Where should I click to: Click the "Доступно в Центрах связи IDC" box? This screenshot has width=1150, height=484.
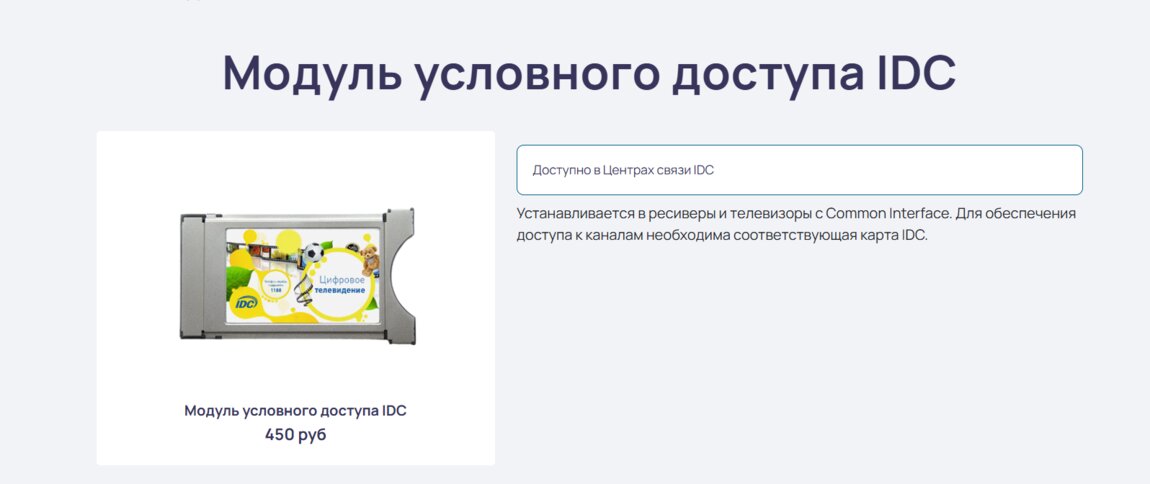[x=799, y=170]
